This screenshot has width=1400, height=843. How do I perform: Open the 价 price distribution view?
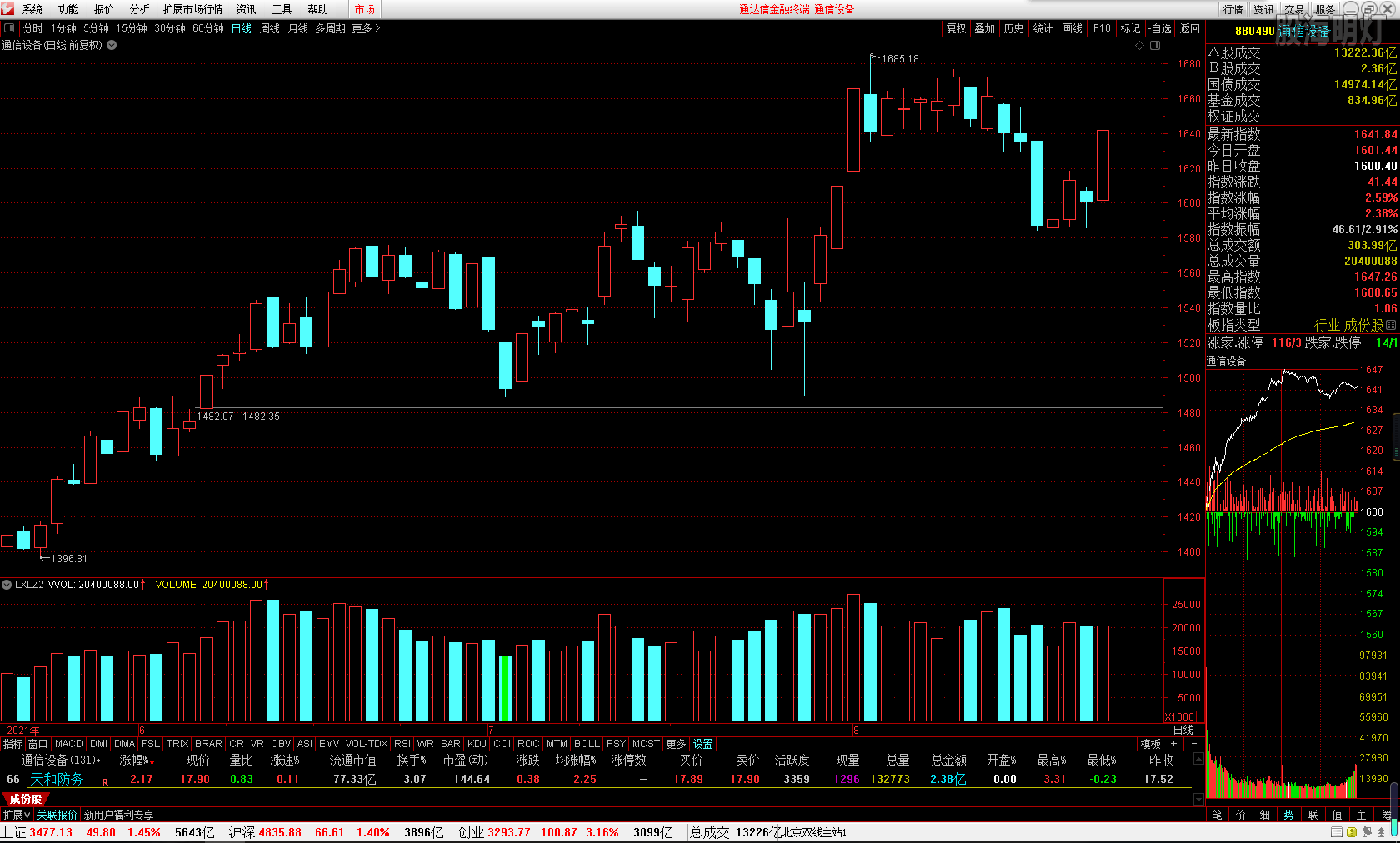tap(1241, 815)
